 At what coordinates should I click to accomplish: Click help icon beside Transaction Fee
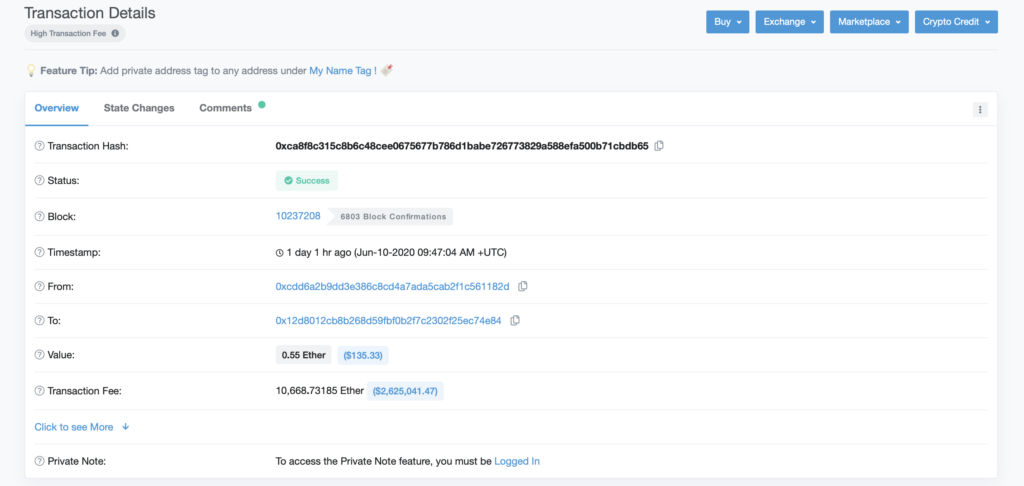pos(39,391)
